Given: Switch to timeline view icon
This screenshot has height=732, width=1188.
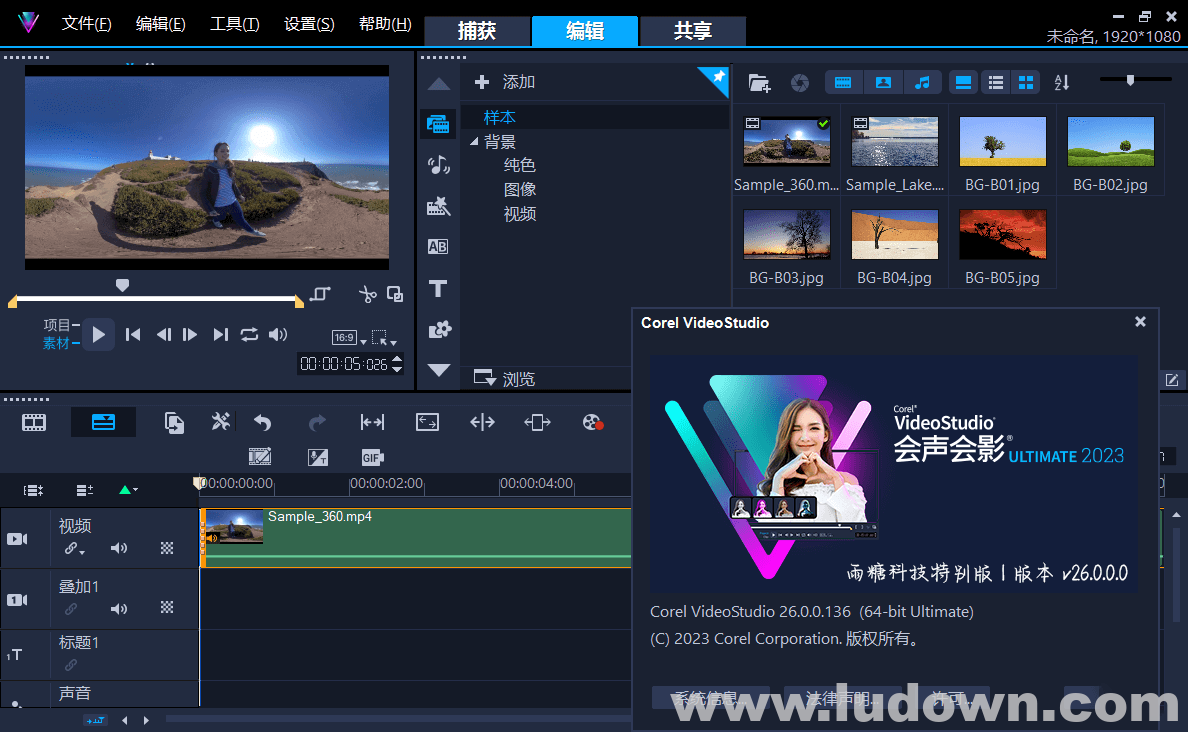Looking at the screenshot, I should [x=103, y=422].
